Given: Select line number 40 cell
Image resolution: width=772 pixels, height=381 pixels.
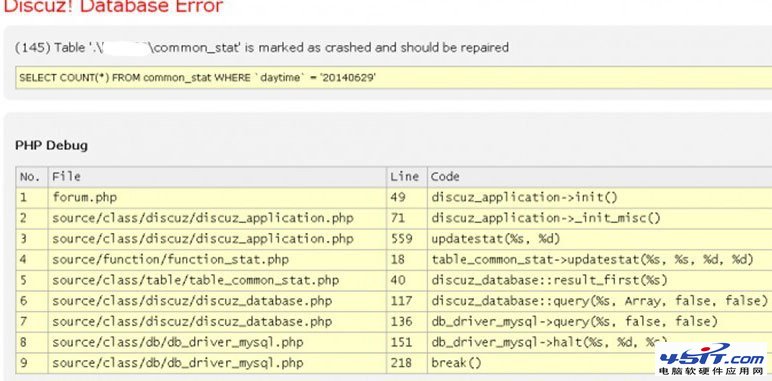Looking at the screenshot, I should (x=407, y=280).
